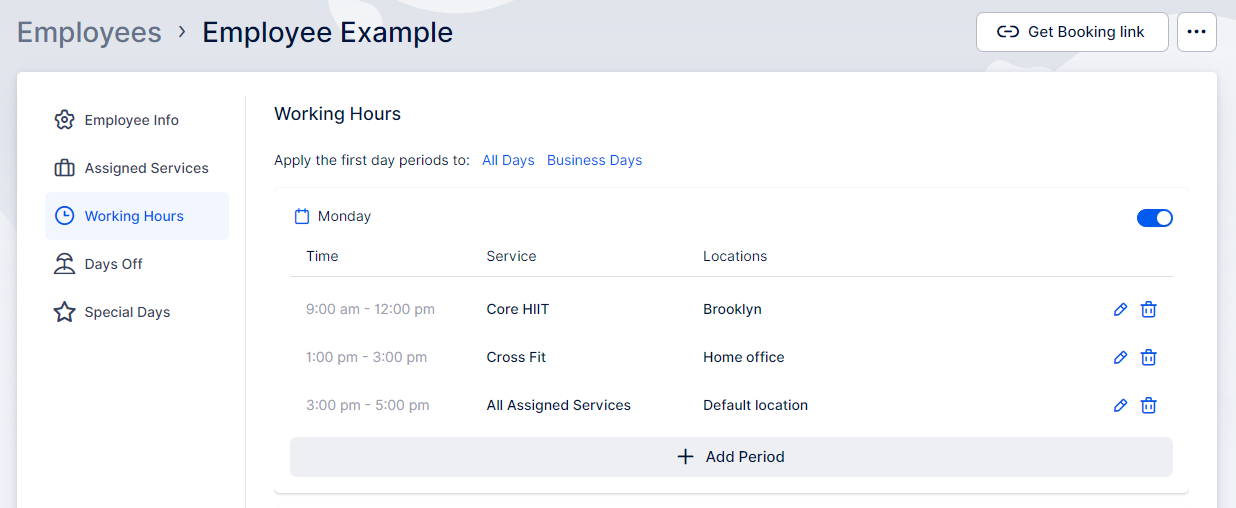Apply first day periods to All Days
1236x508 pixels.
(508, 160)
